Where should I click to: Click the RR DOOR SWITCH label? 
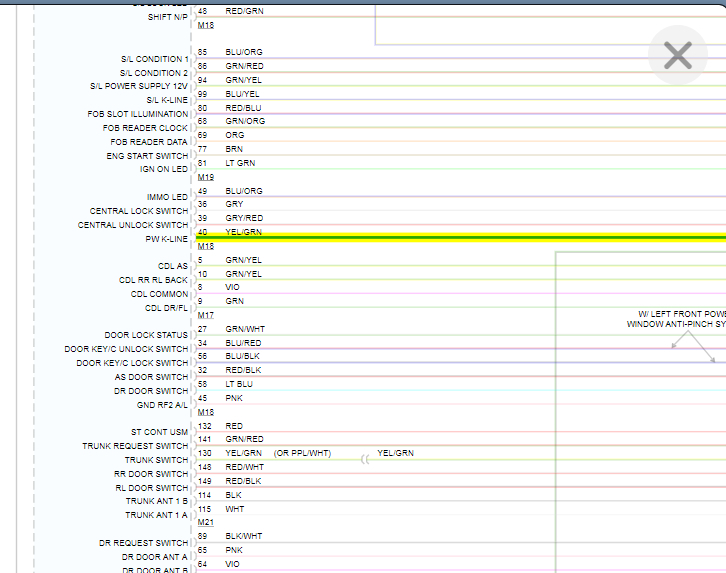pyautogui.click(x=151, y=474)
